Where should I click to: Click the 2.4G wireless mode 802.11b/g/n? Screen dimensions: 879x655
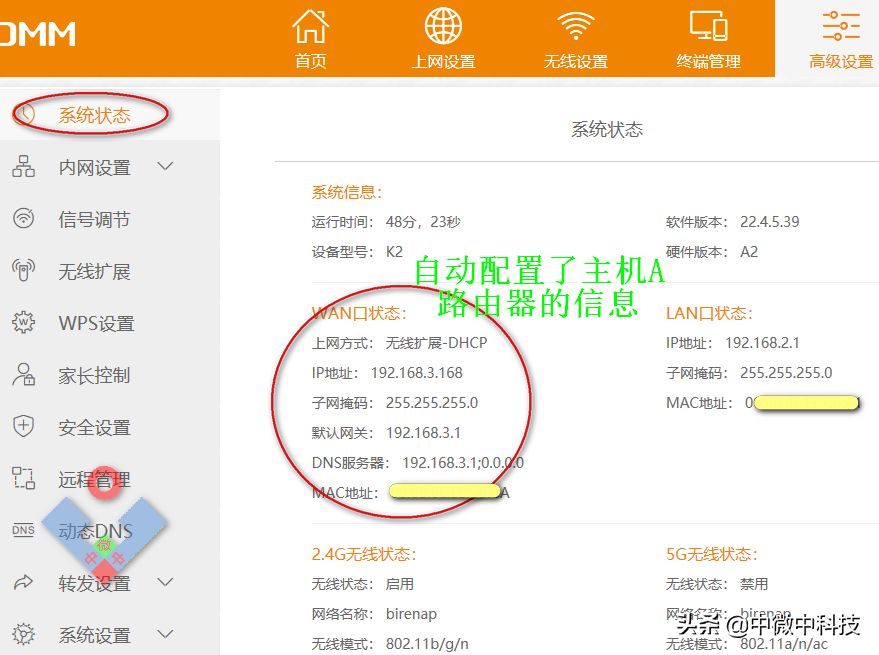point(427,644)
